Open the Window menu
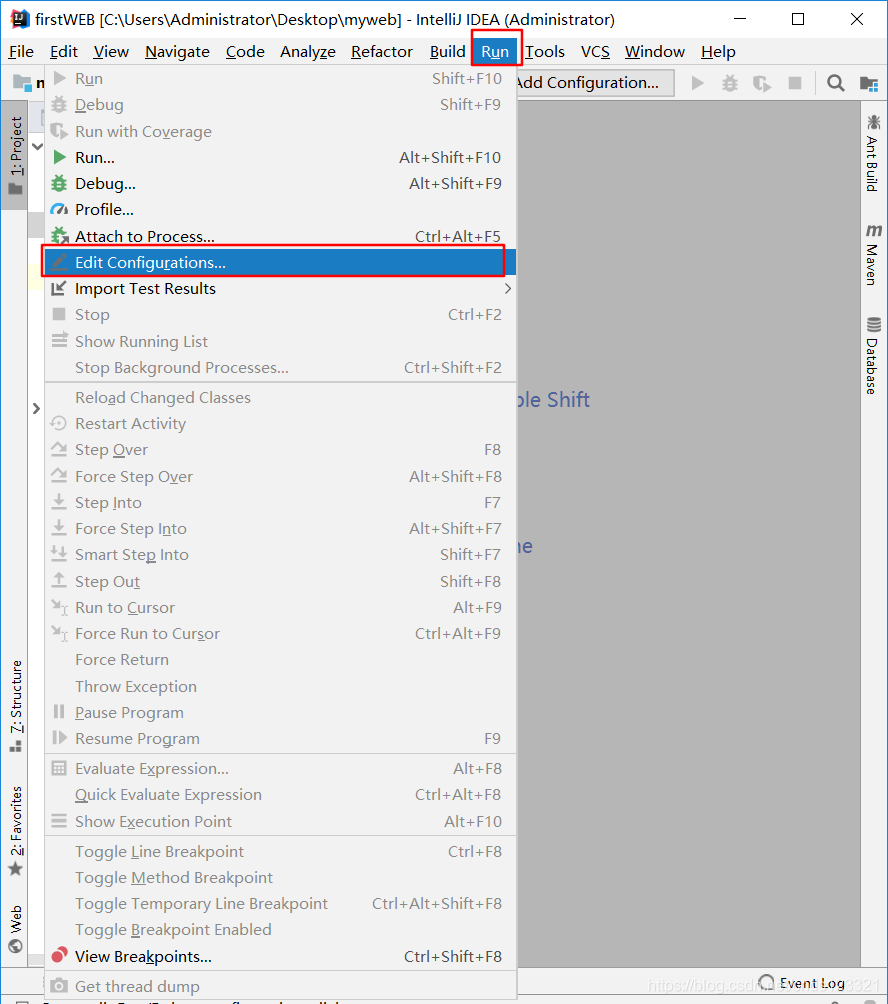The width and height of the screenshot is (888, 1004). point(654,52)
